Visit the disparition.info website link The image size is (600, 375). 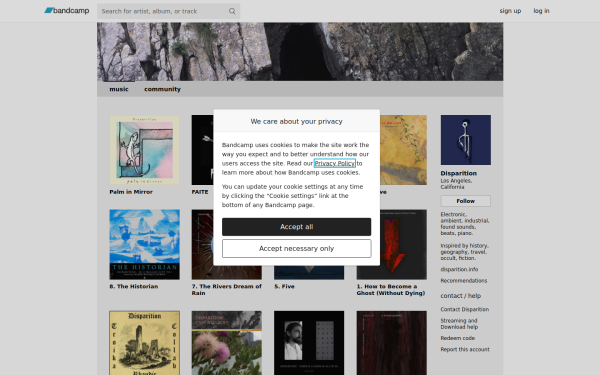point(459,269)
